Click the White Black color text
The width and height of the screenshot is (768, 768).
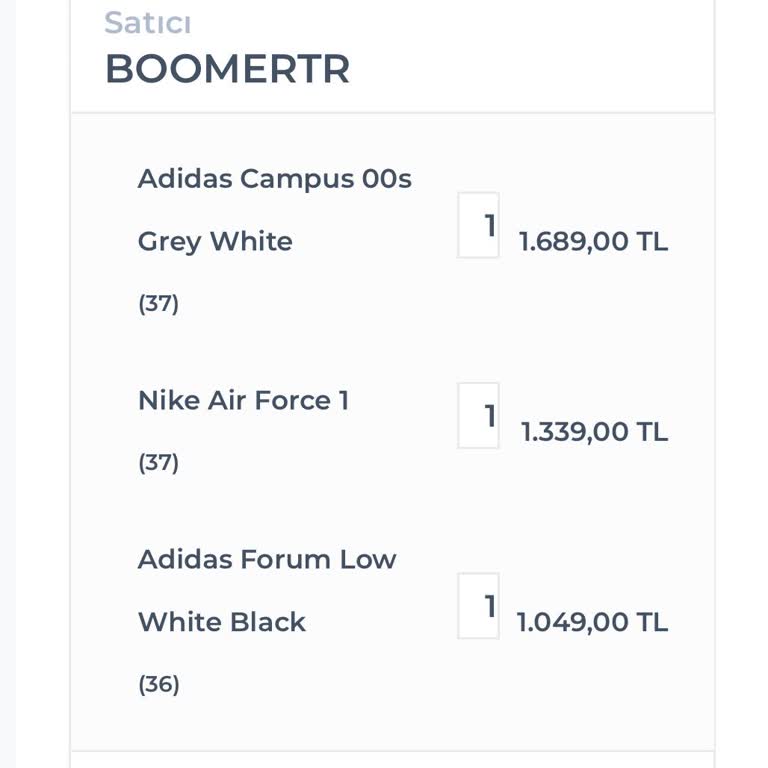click(221, 622)
